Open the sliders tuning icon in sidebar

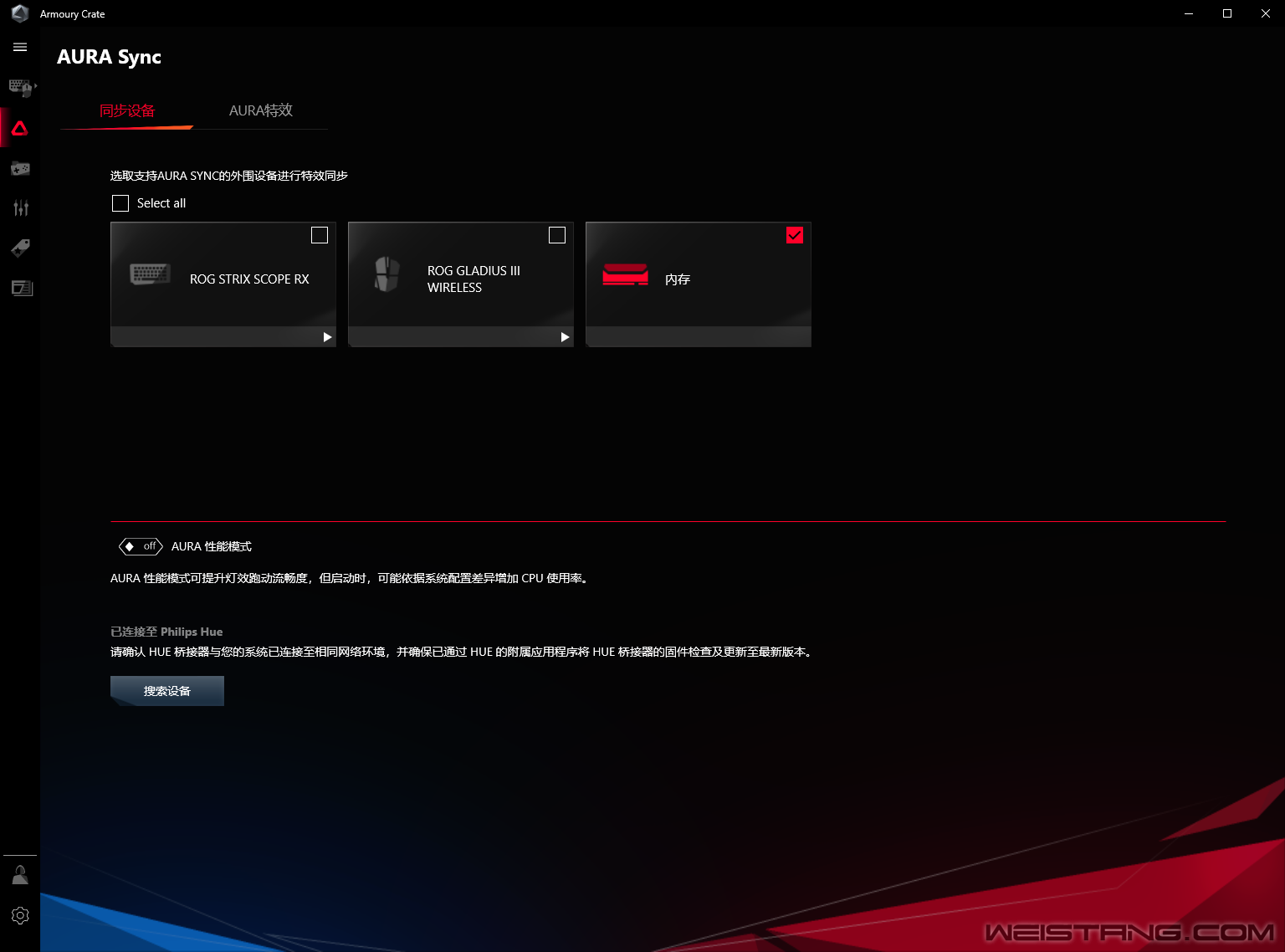(x=21, y=207)
